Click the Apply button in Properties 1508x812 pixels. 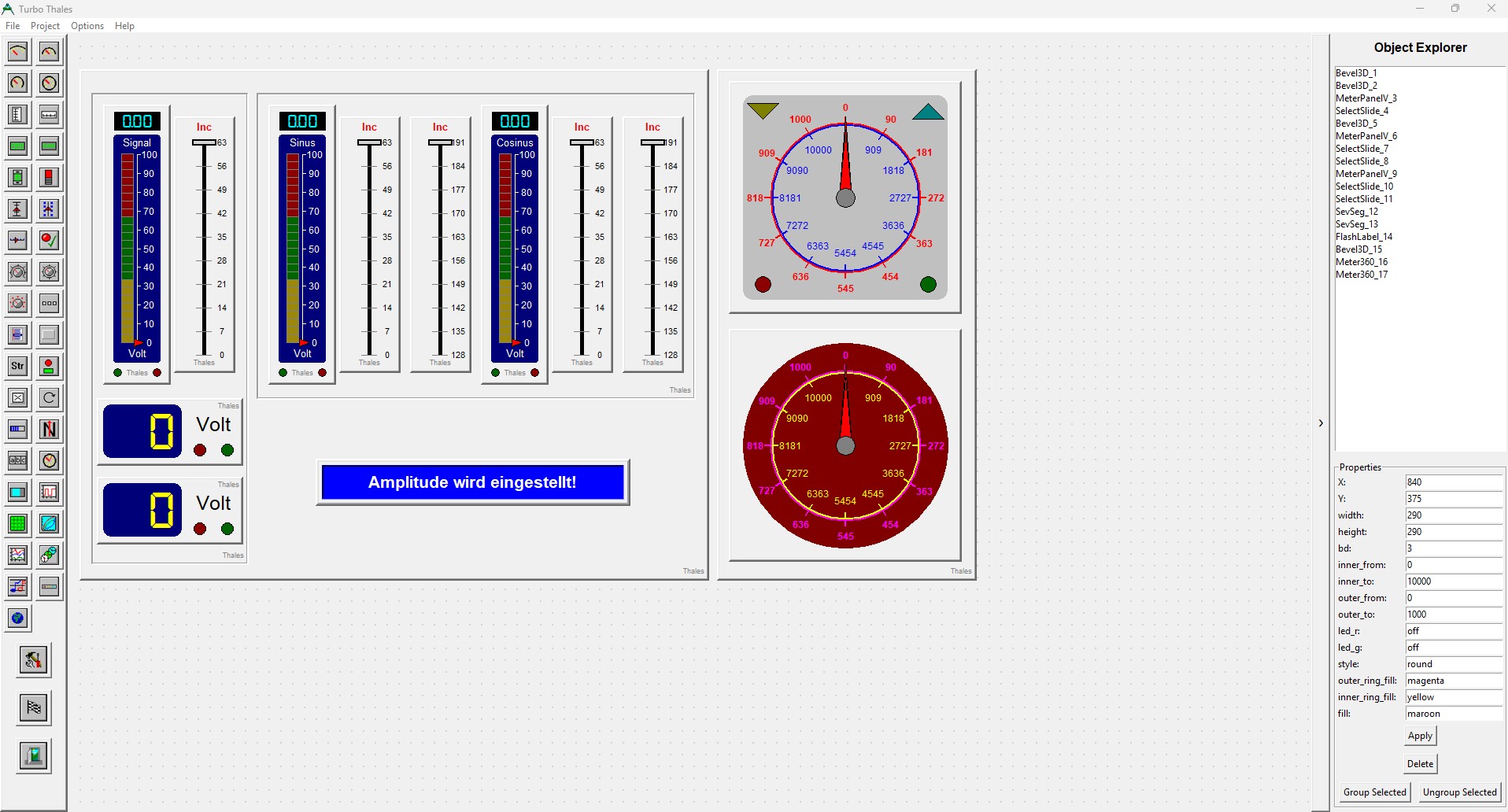[1419, 736]
